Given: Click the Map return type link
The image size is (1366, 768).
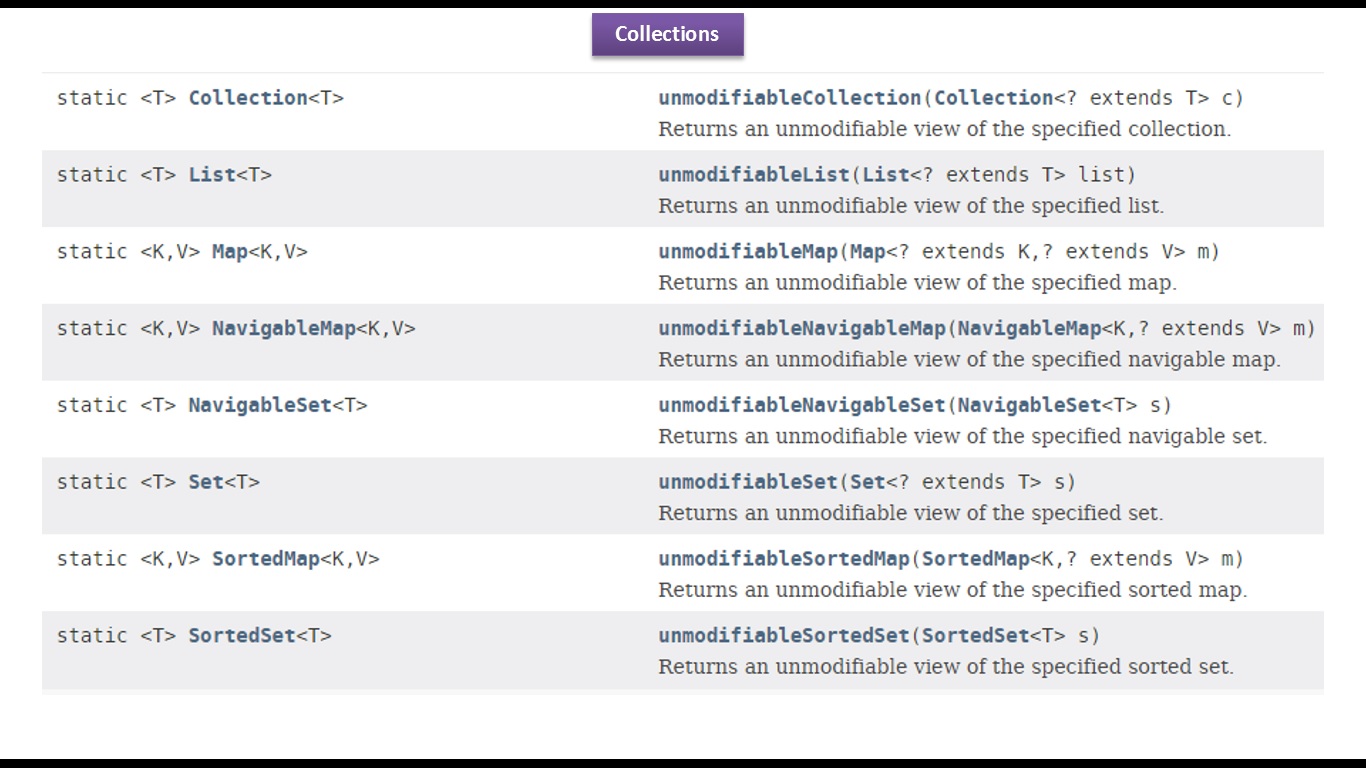Looking at the screenshot, I should click(230, 252).
